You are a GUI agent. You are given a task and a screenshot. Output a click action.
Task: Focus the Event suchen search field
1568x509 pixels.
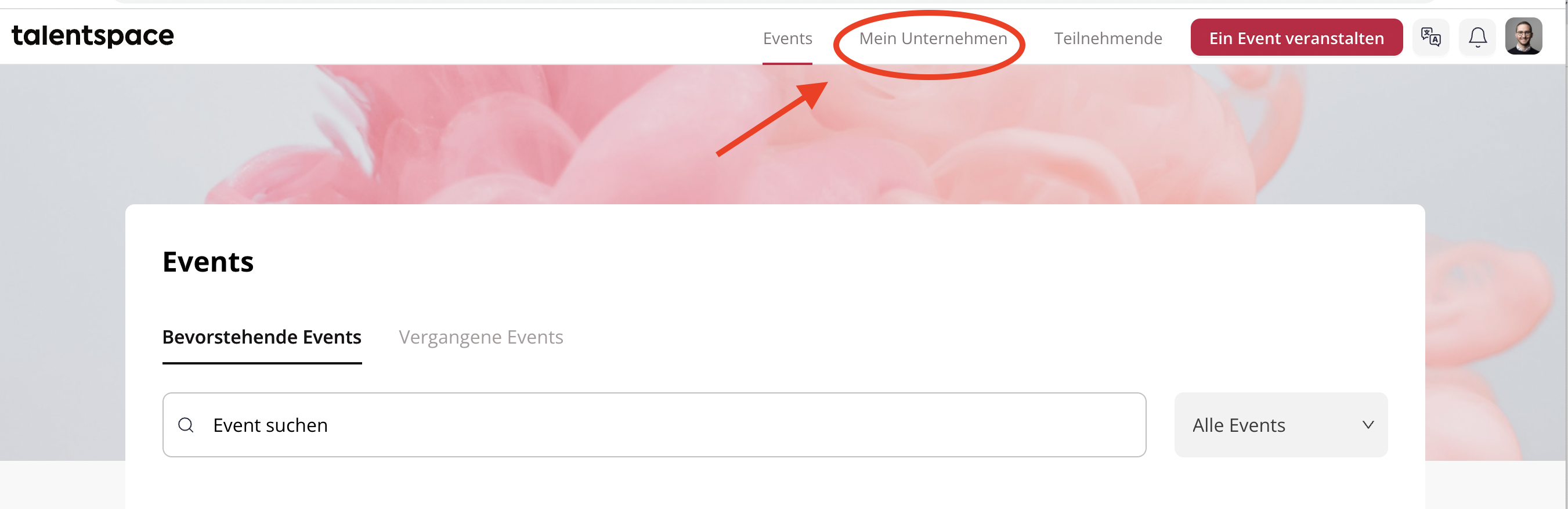655,425
